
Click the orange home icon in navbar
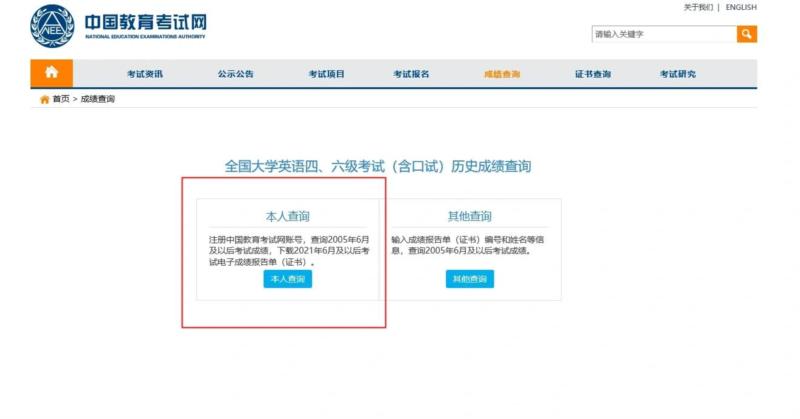click(x=52, y=73)
